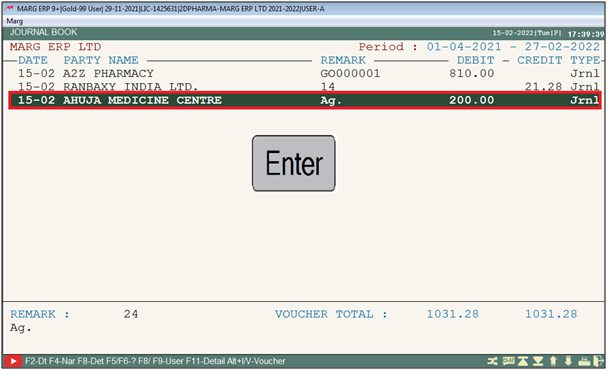
Task: Click the printer icon in status bar
Action: [584, 361]
